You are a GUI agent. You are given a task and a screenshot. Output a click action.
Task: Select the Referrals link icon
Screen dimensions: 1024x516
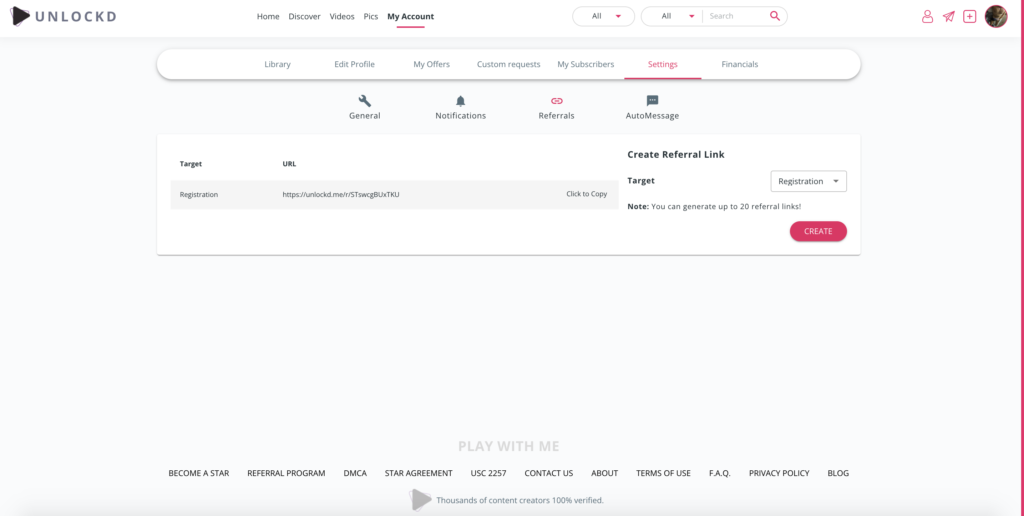coord(556,101)
